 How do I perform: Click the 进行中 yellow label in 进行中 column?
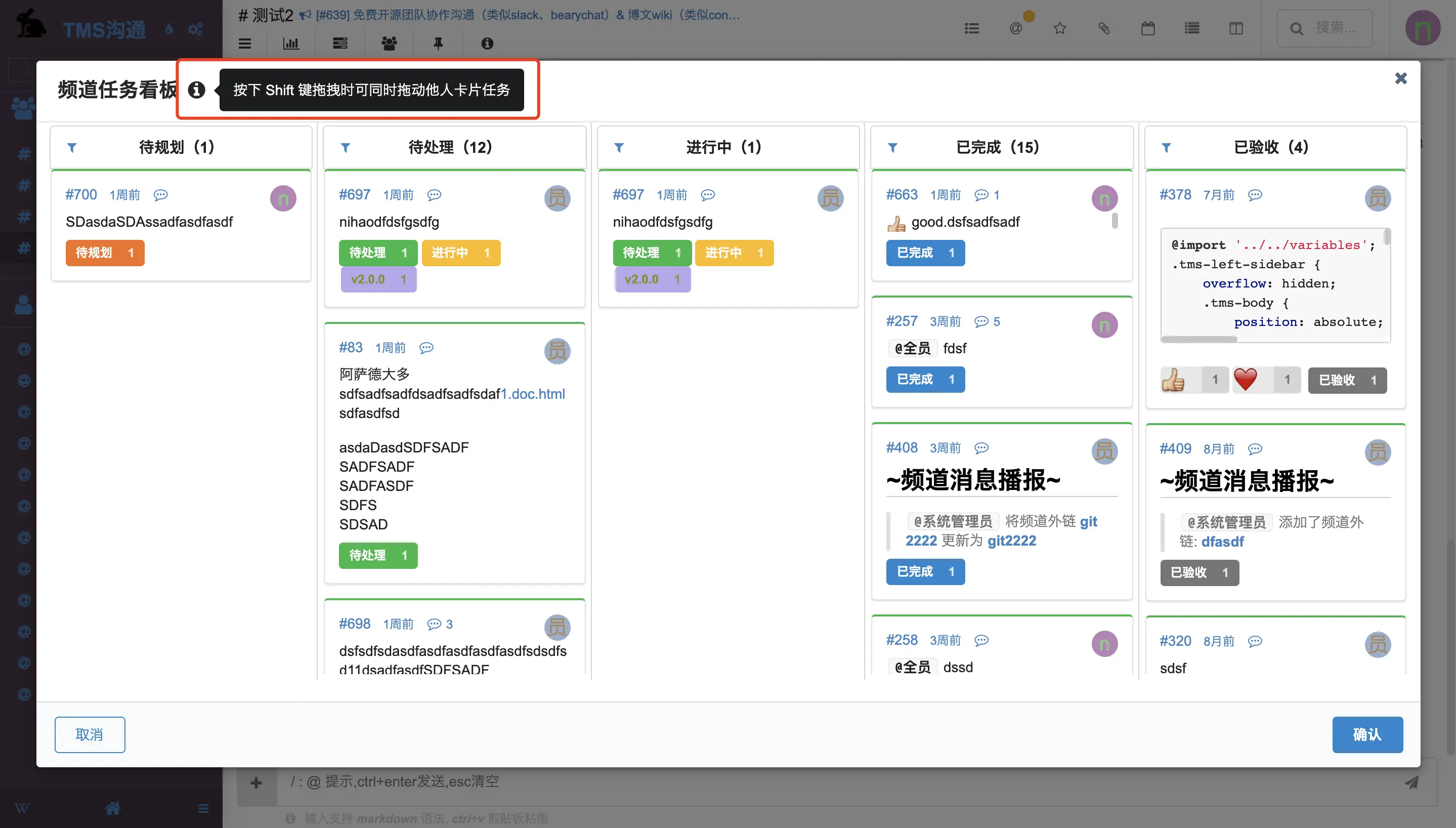click(734, 253)
